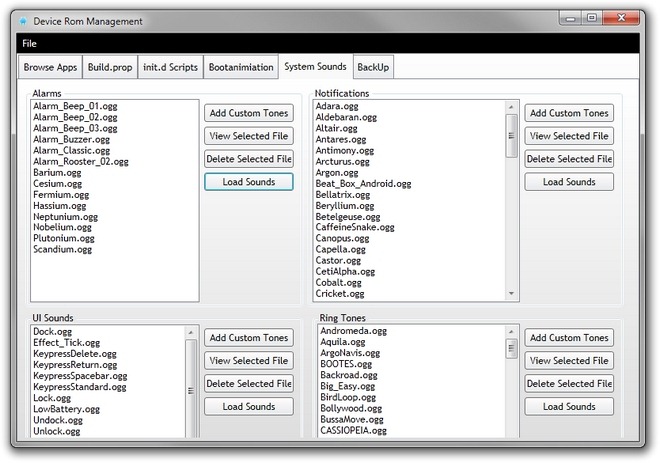Select Dock.ogg in UI Sounds
The height and width of the screenshot is (463, 660).
tap(53, 331)
